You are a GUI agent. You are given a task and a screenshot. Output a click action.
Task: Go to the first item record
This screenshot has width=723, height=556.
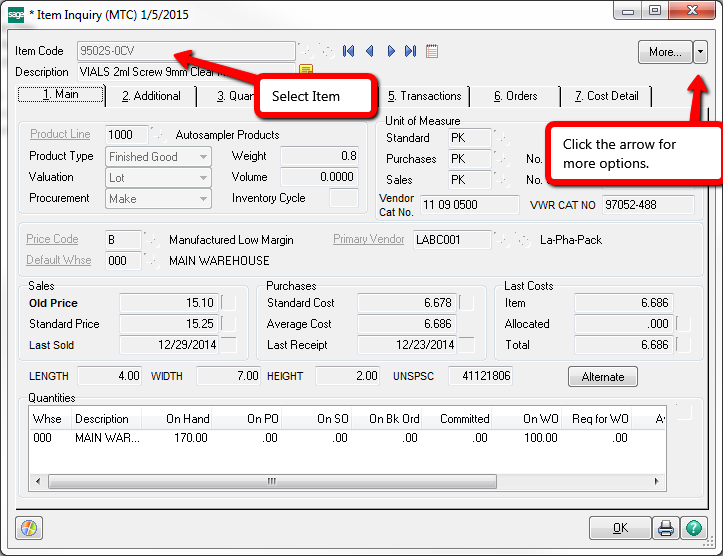[349, 51]
